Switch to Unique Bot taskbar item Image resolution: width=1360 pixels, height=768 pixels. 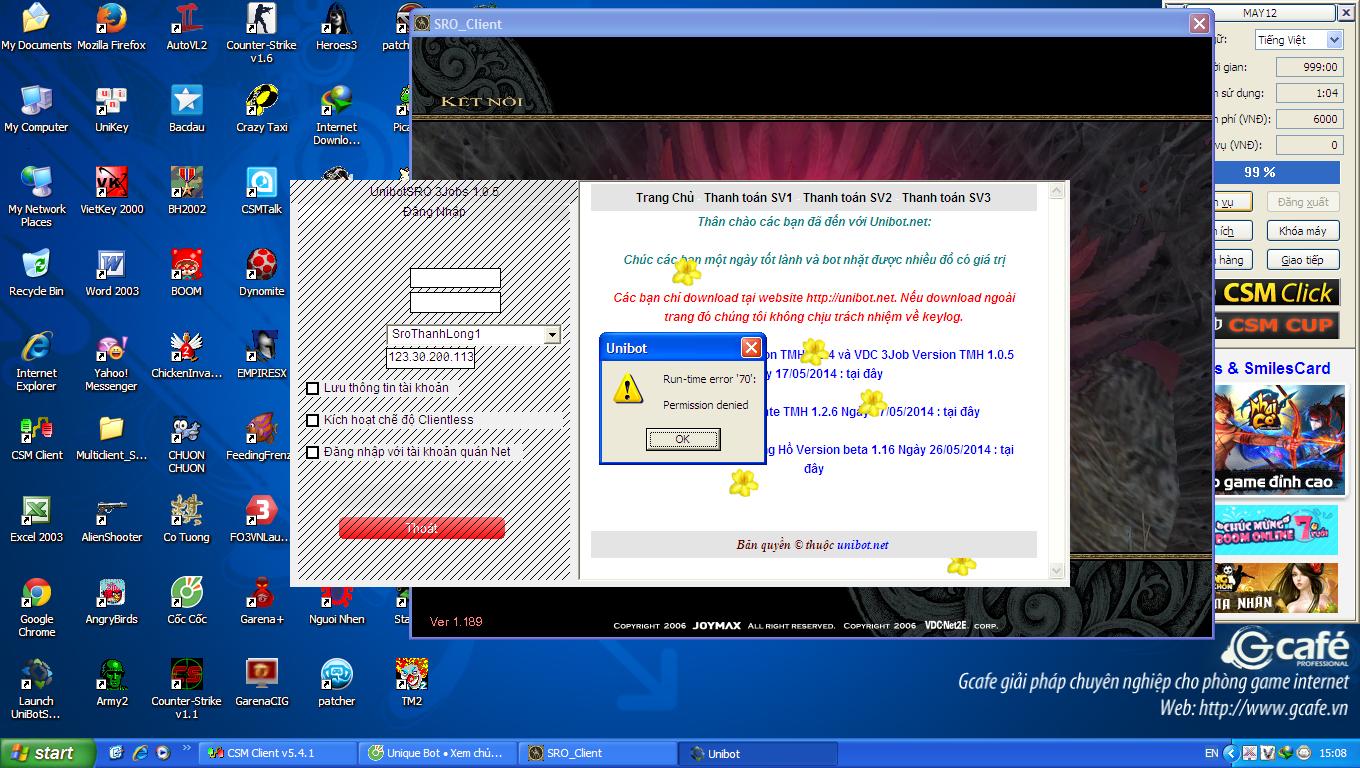(x=439, y=753)
